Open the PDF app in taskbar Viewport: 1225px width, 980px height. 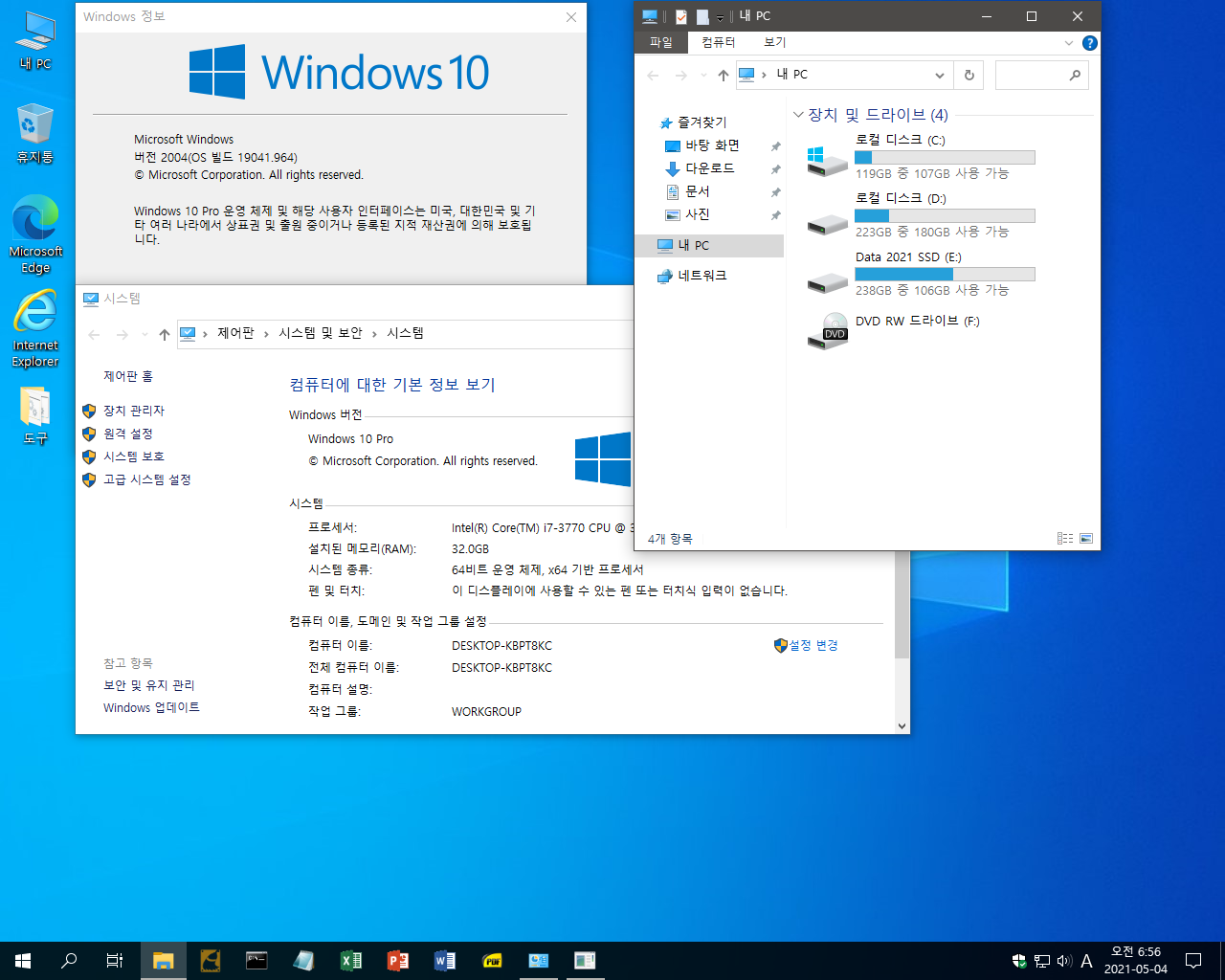click(x=491, y=961)
